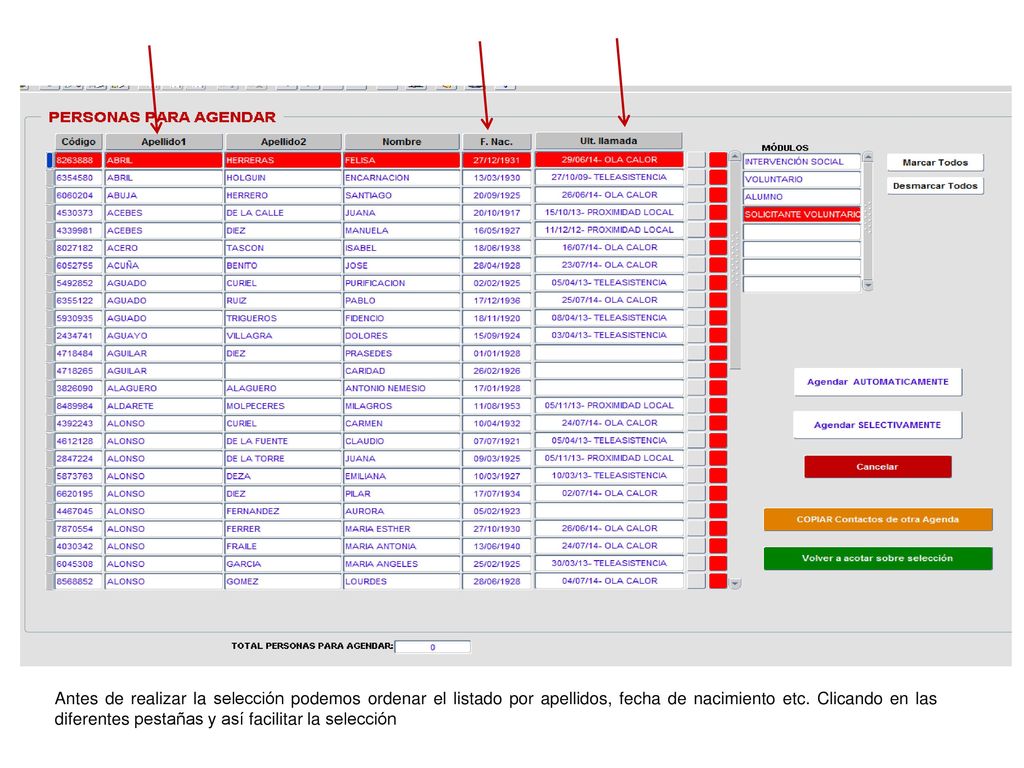Click the name cell EMILIANA

402,477
